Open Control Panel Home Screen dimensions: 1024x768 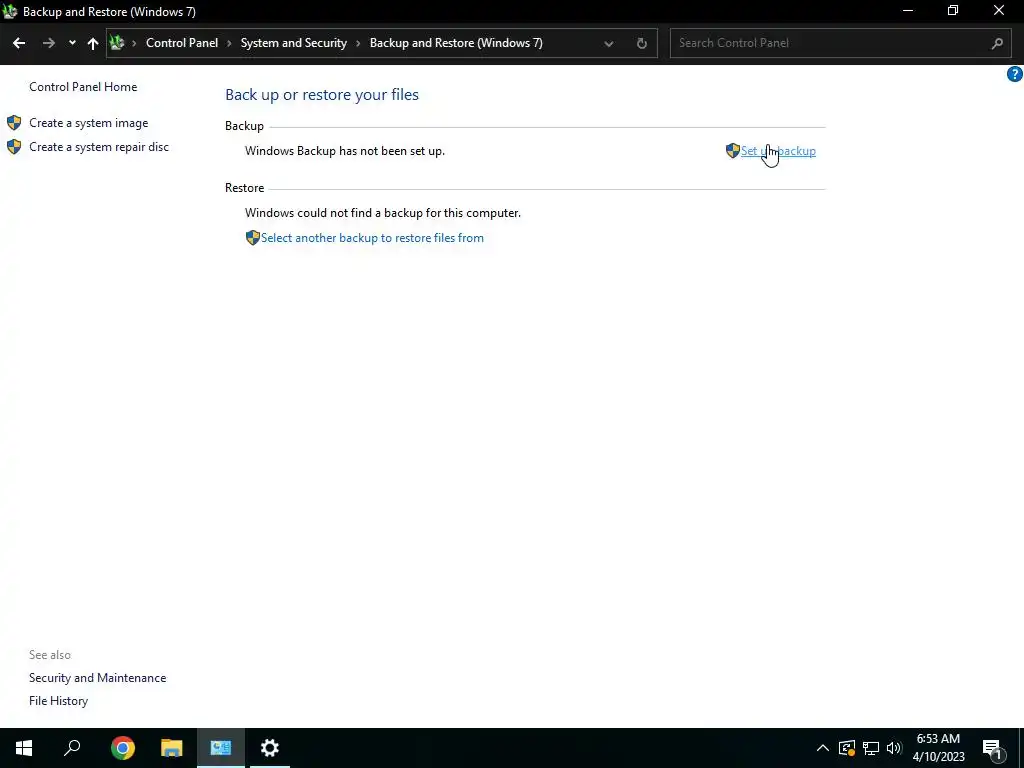(x=83, y=87)
